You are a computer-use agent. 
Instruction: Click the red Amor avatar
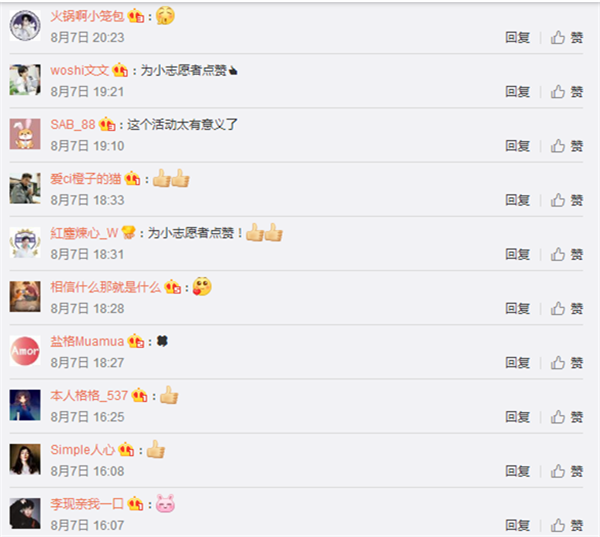[x=25, y=351]
